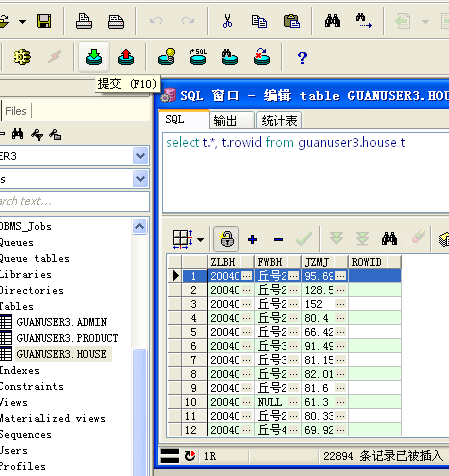The height and width of the screenshot is (476, 449).
Task: Click the SQL query builder icon
Action: [x=198, y=57]
